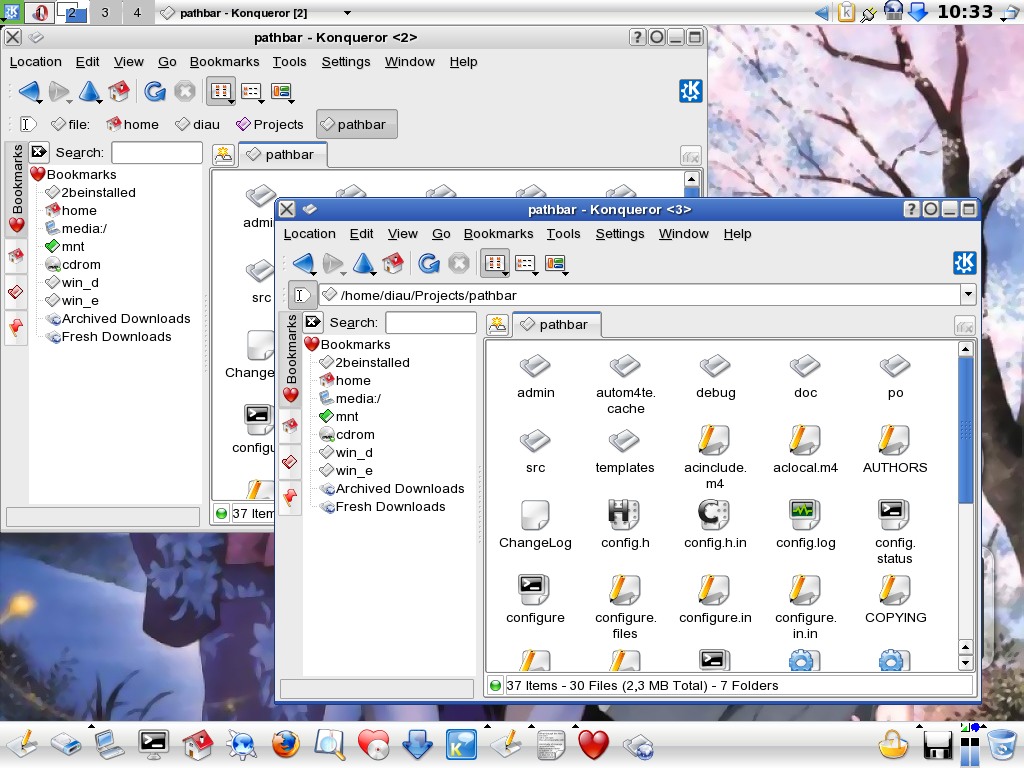Launch Firefox from the bottom panel
1024x768 pixels.
(285, 744)
